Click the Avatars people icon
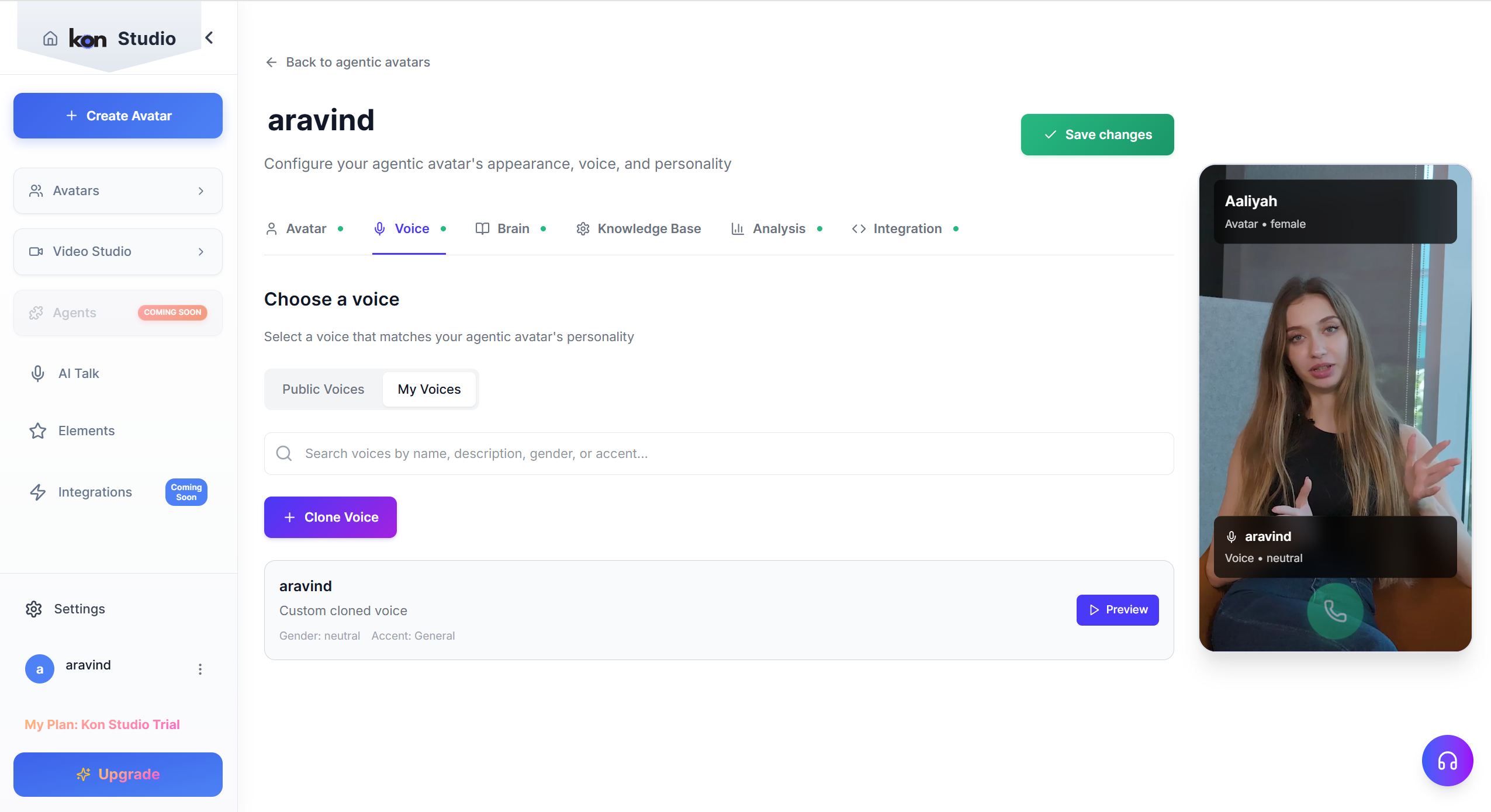The height and width of the screenshot is (812, 1491). coord(36,190)
